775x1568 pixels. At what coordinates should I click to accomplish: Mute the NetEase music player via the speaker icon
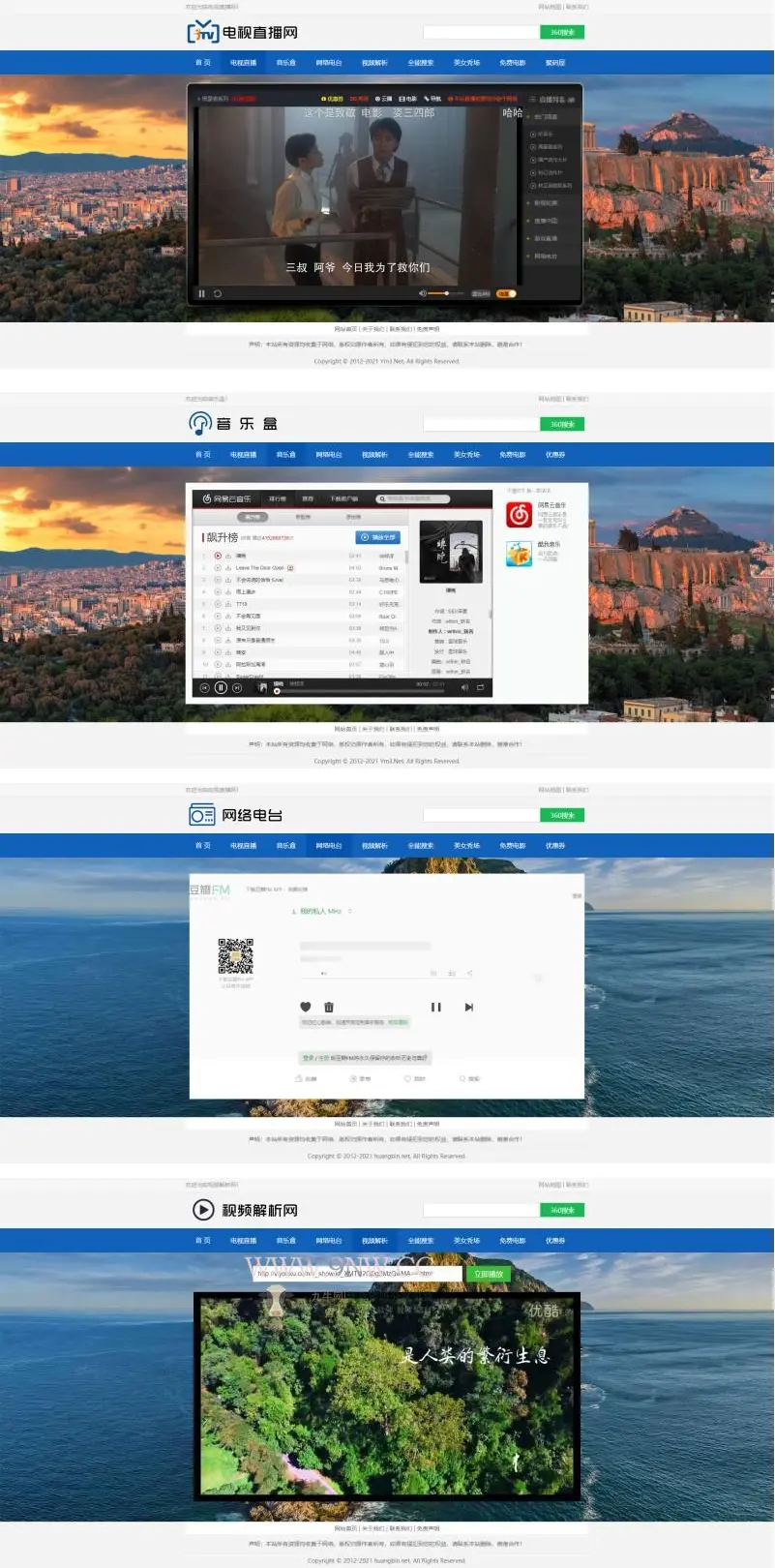pyautogui.click(x=464, y=687)
